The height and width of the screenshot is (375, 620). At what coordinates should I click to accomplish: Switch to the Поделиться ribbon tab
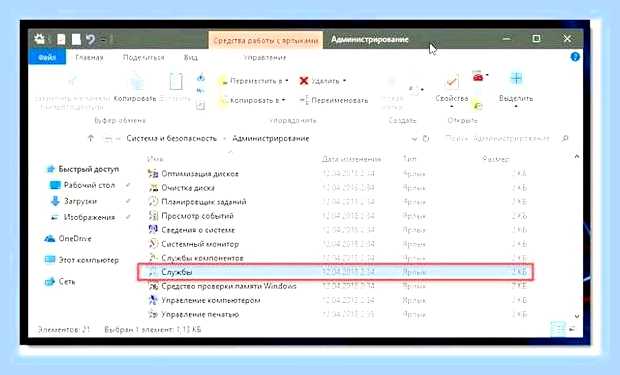143,57
